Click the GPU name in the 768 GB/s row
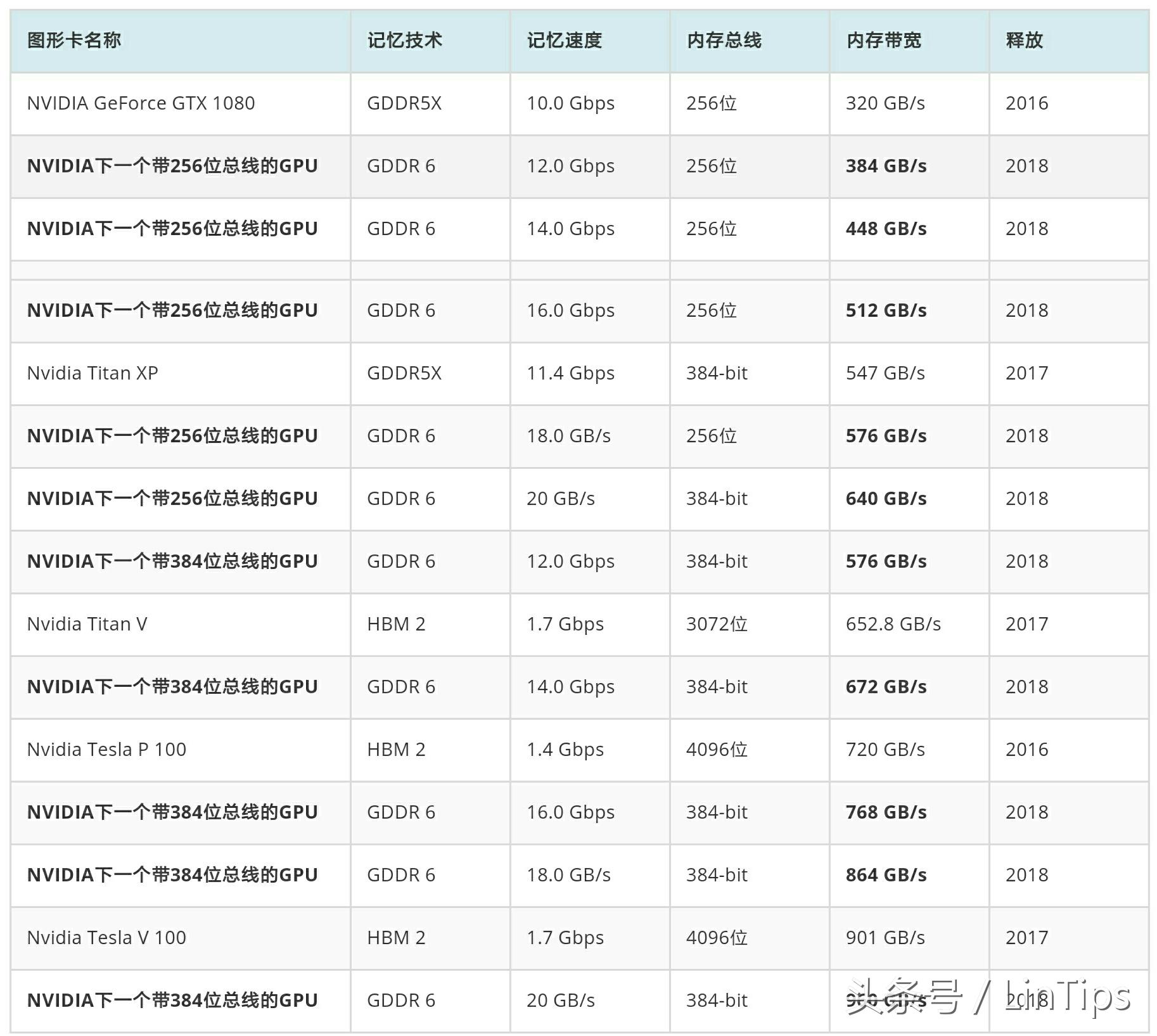Image resolution: width=1157 pixels, height=1036 pixels. (172, 812)
